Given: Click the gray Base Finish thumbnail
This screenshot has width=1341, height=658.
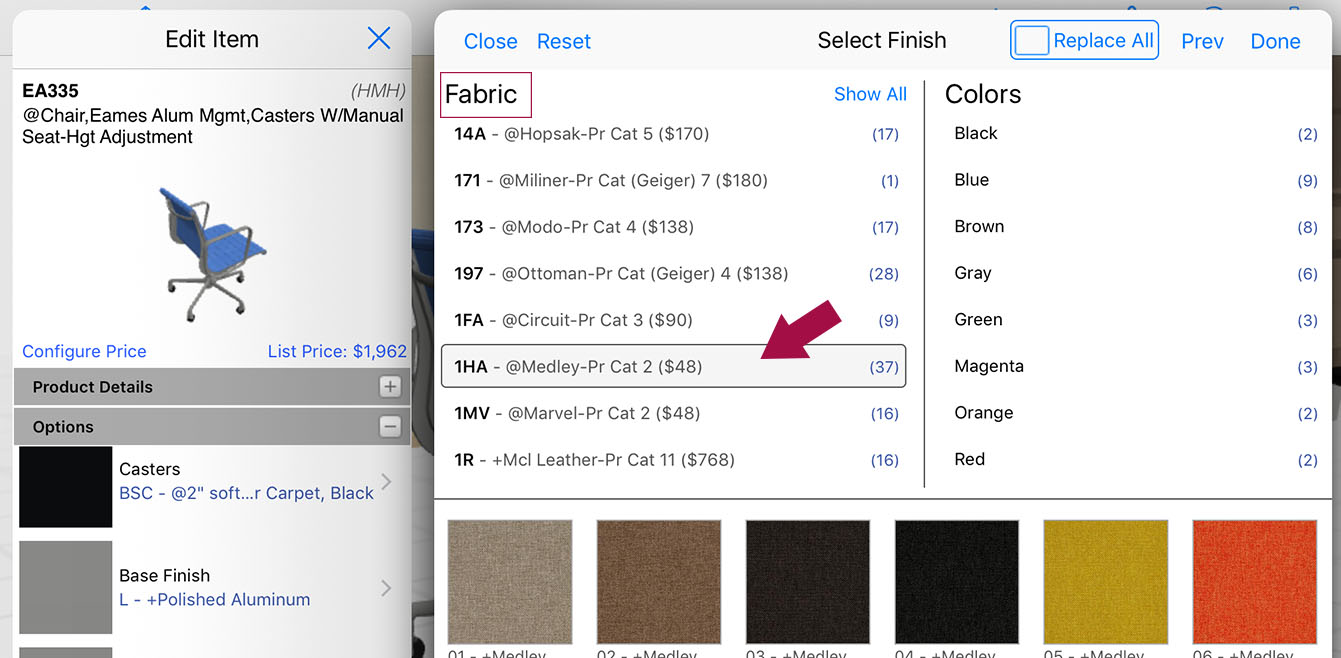Looking at the screenshot, I should (x=66, y=588).
